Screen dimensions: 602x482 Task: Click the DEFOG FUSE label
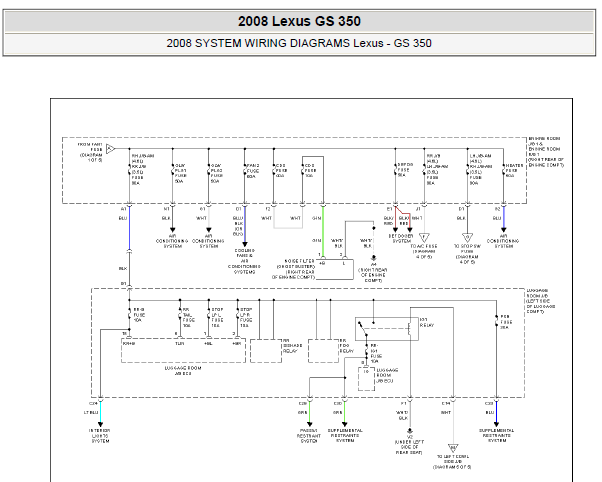click(x=405, y=170)
